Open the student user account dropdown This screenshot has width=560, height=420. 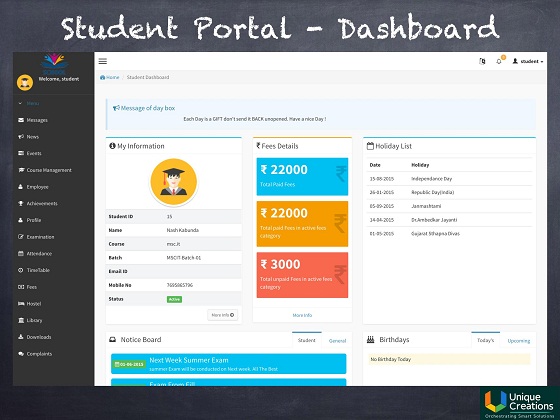528,61
